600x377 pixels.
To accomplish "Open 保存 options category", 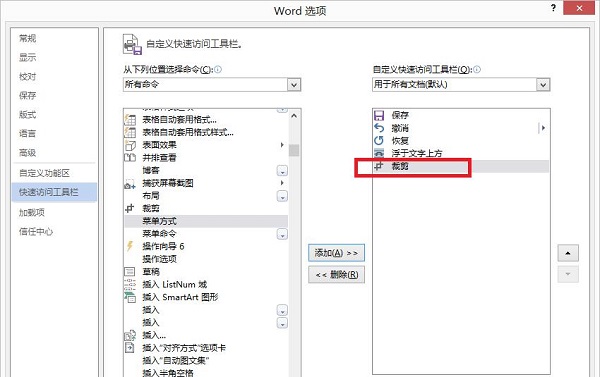I will 28,95.
